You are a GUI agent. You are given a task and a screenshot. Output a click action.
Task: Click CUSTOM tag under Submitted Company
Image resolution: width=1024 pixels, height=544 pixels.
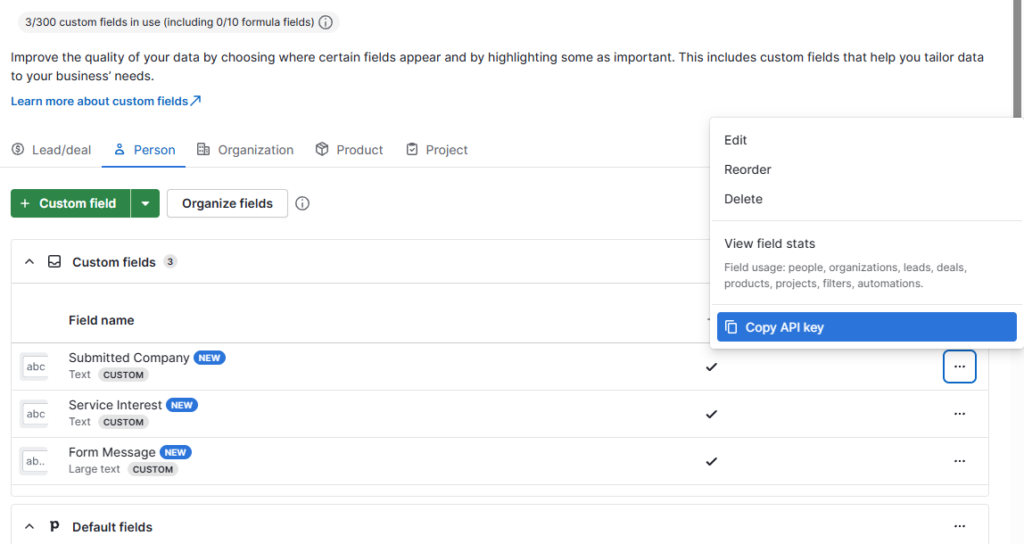[x=123, y=375]
